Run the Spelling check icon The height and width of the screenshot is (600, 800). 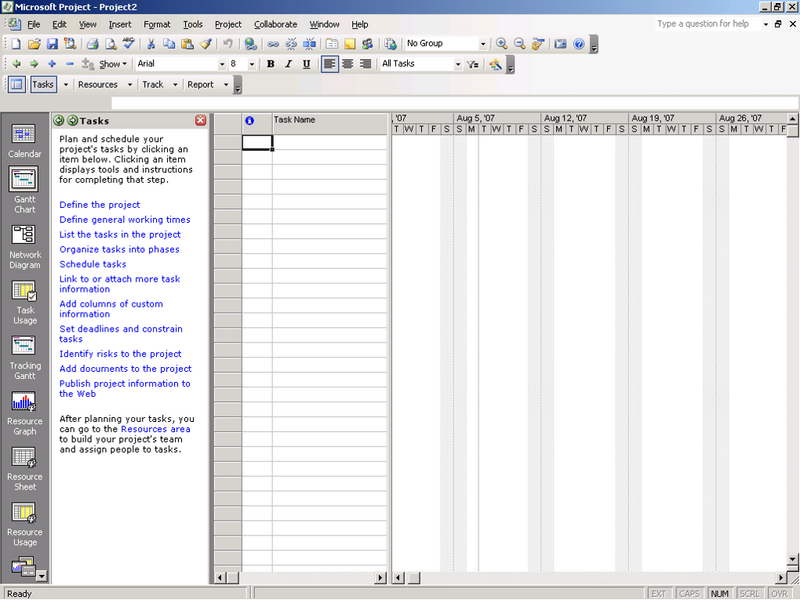click(129, 44)
